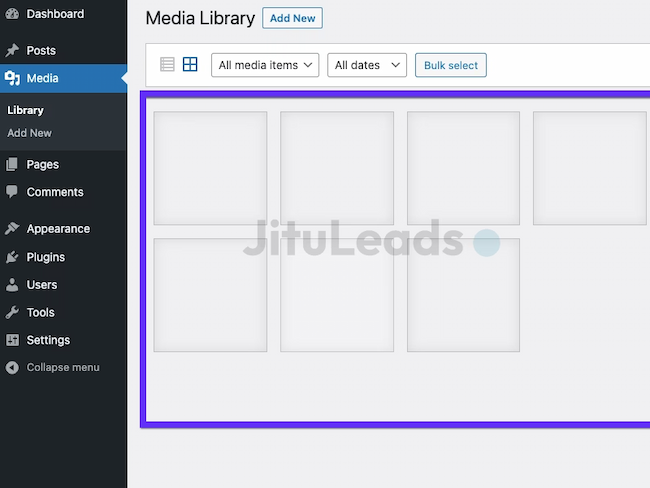This screenshot has width=650, height=488.
Task: Open Add New submenu link under Media
Action: [29, 133]
